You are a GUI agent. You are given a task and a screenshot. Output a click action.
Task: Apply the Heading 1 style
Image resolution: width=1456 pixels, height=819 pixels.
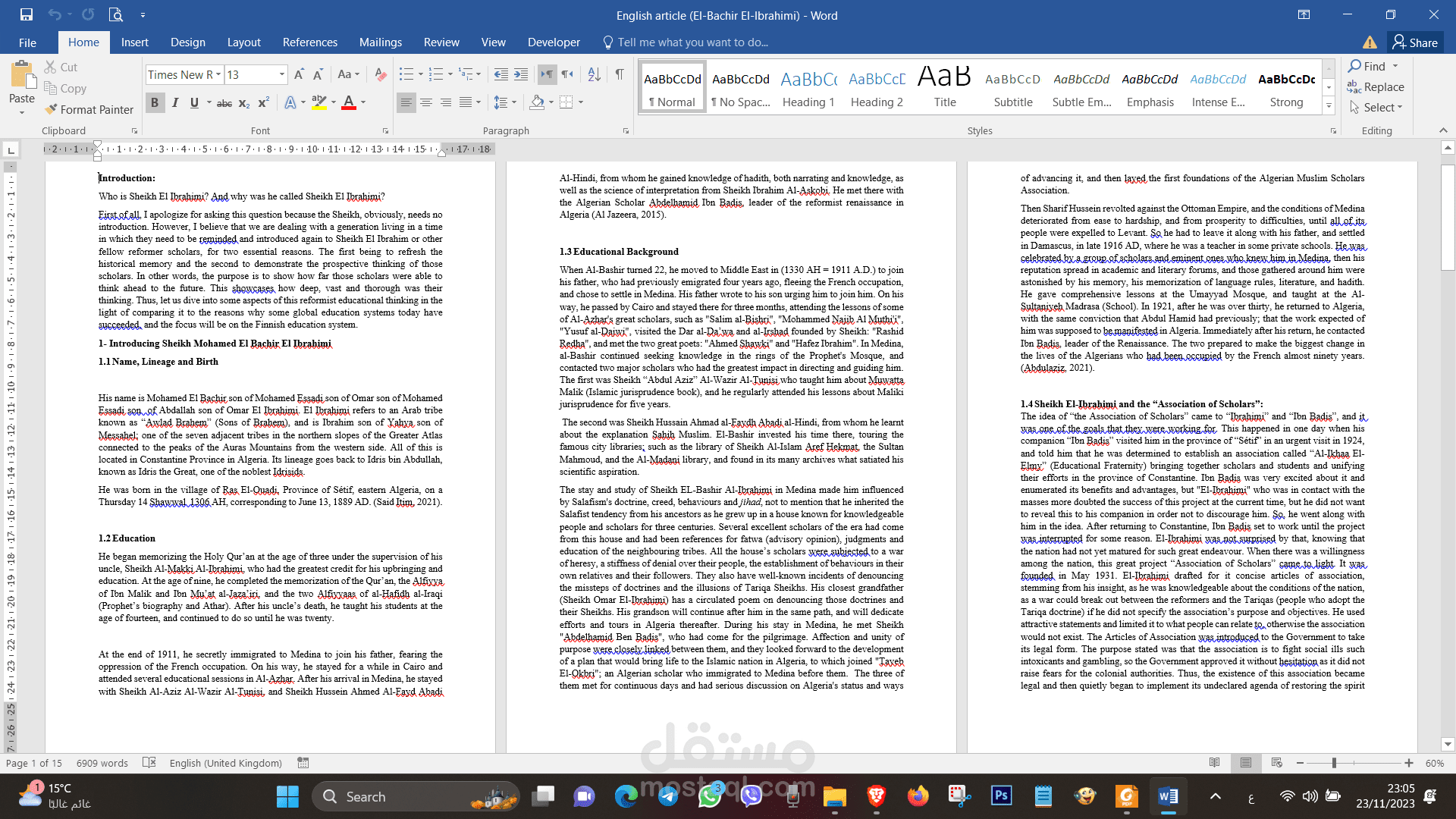[808, 88]
